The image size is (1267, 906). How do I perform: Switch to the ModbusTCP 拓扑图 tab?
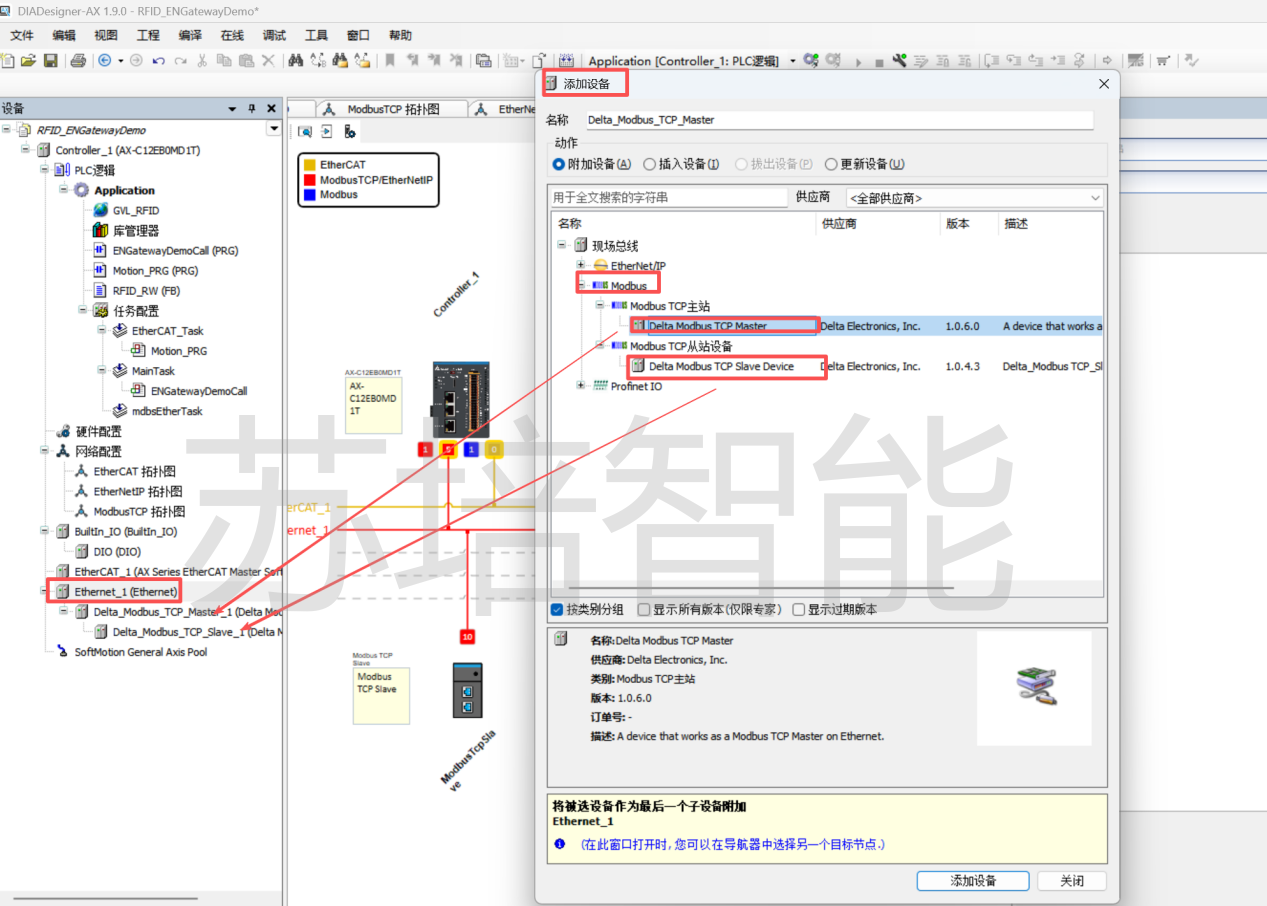tap(393, 109)
